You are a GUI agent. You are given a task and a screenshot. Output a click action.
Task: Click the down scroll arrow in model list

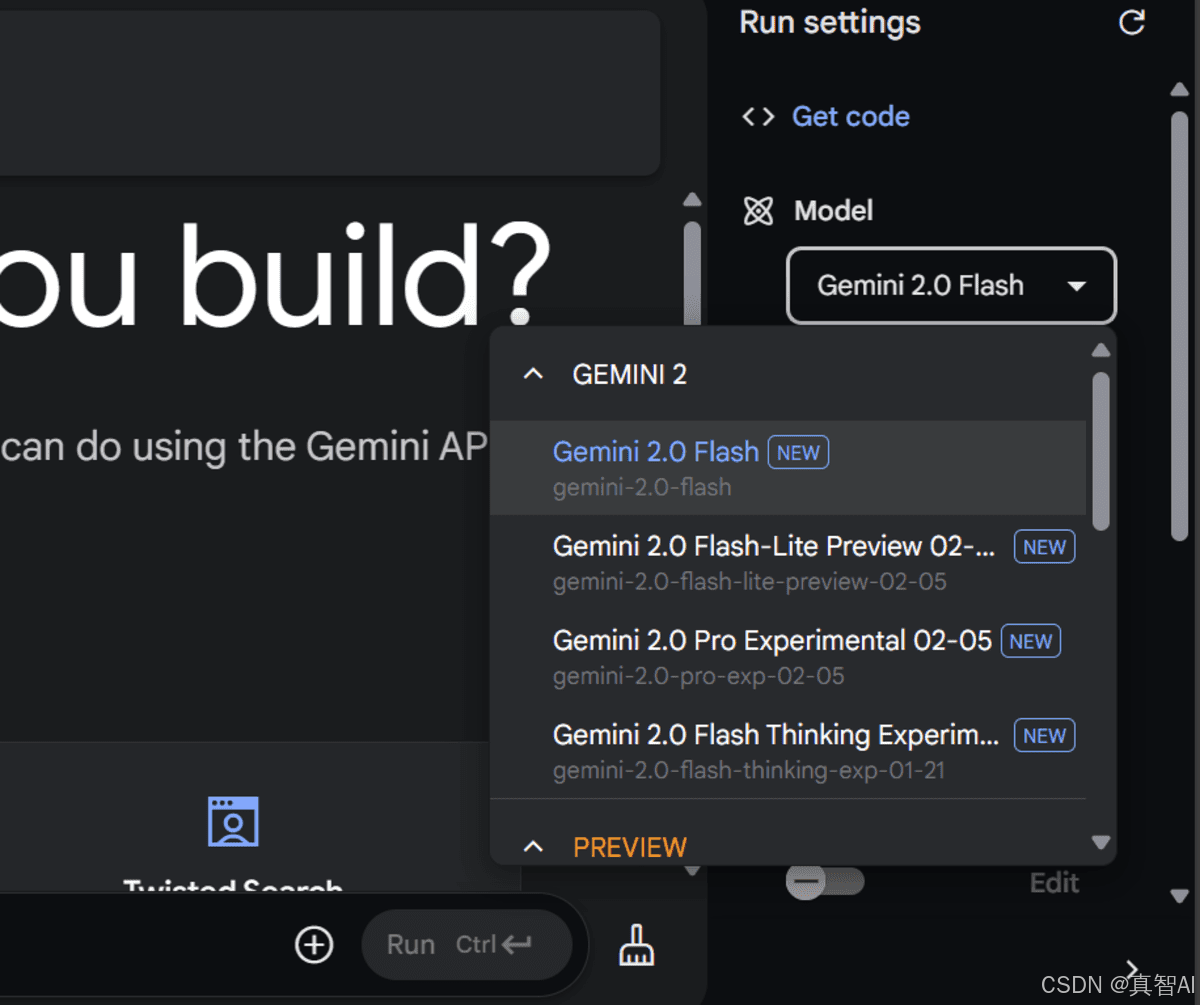click(x=1100, y=843)
